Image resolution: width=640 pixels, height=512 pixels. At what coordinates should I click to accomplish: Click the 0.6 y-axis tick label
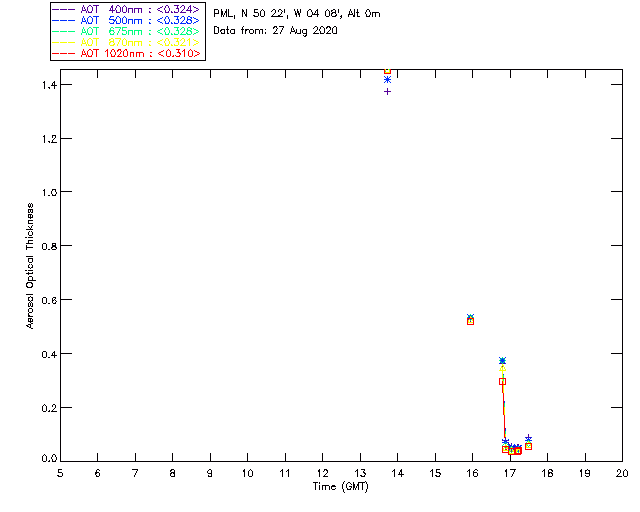point(49,300)
